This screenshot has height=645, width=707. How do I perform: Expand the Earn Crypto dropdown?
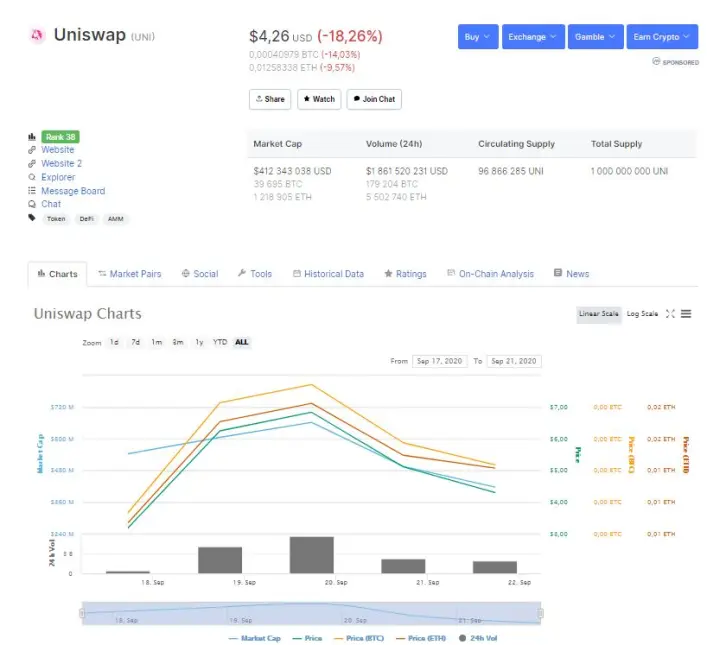(x=662, y=37)
